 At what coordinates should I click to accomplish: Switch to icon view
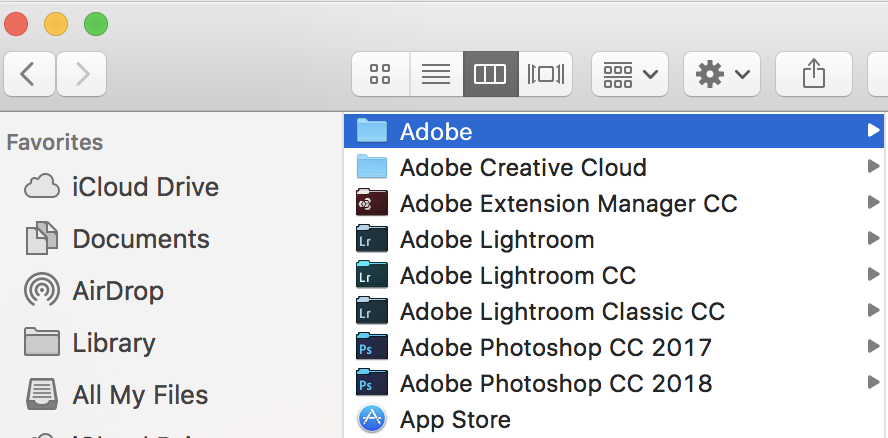click(x=380, y=74)
